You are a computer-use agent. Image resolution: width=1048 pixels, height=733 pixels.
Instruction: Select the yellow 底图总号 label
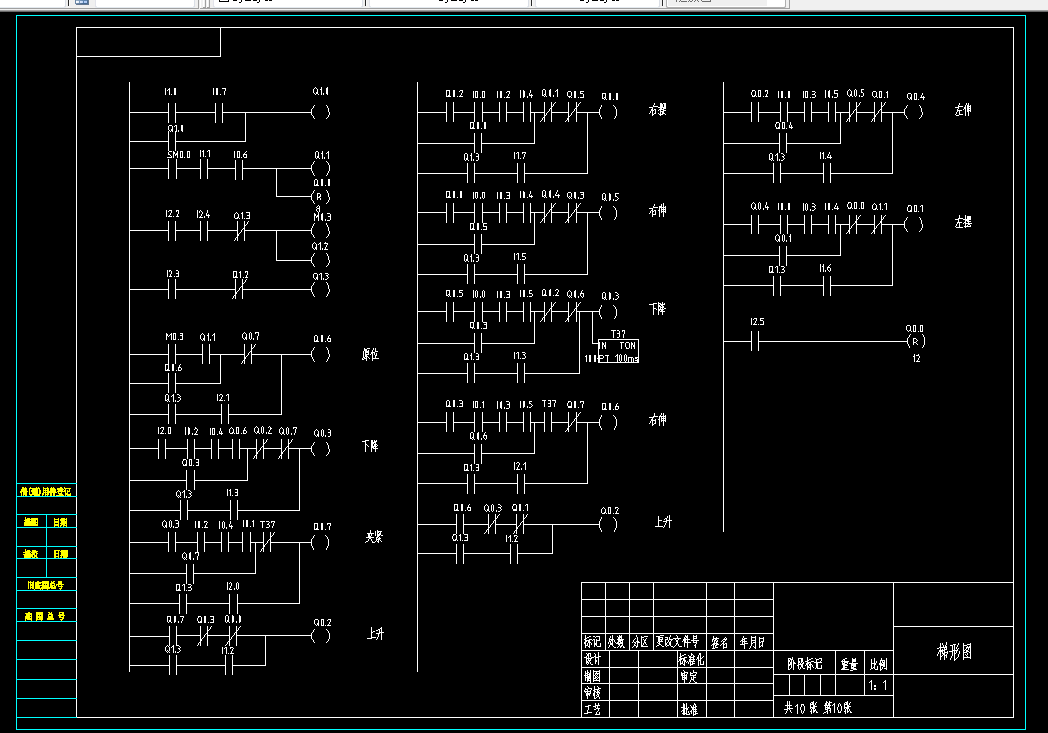(x=45, y=616)
